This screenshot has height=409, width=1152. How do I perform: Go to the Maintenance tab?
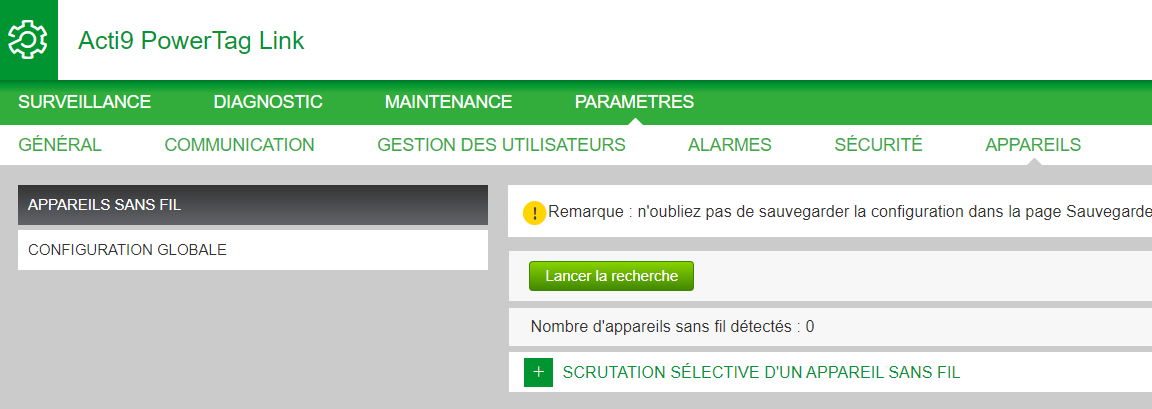pos(448,102)
